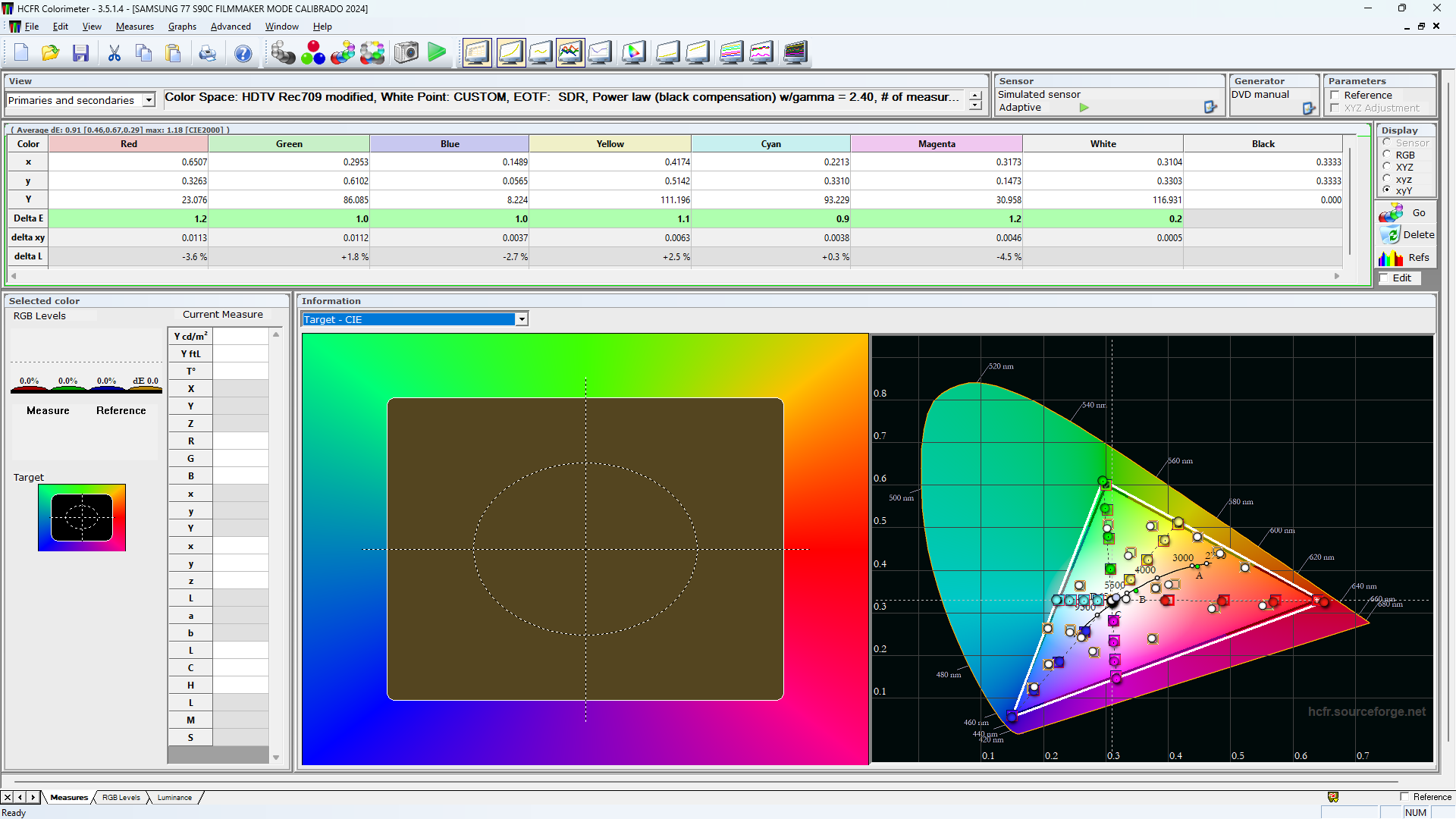This screenshot has height=819, width=1456.
Task: Click the save floppy disk icon
Action: tap(80, 52)
